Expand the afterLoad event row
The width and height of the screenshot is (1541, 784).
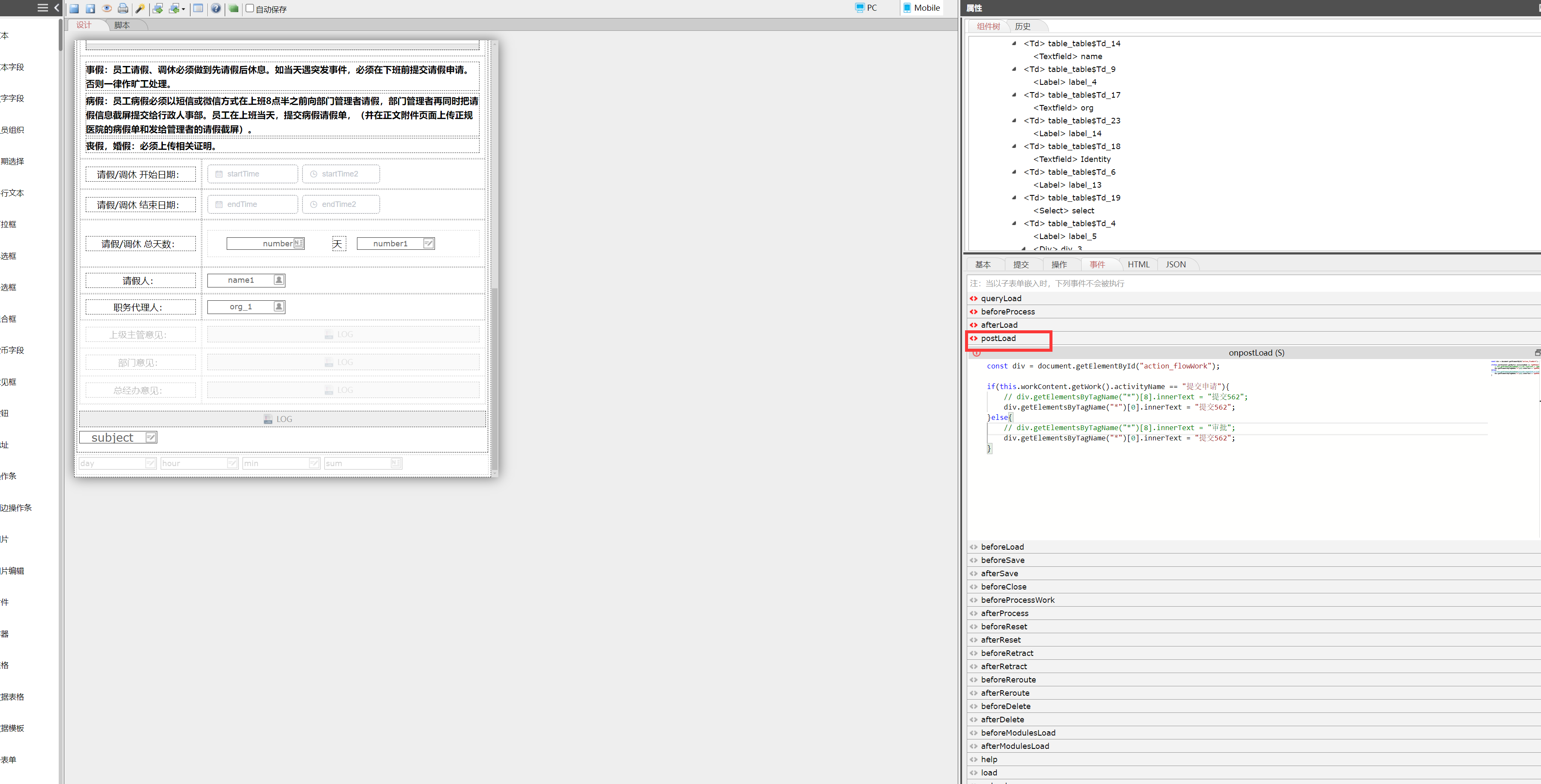(999, 325)
